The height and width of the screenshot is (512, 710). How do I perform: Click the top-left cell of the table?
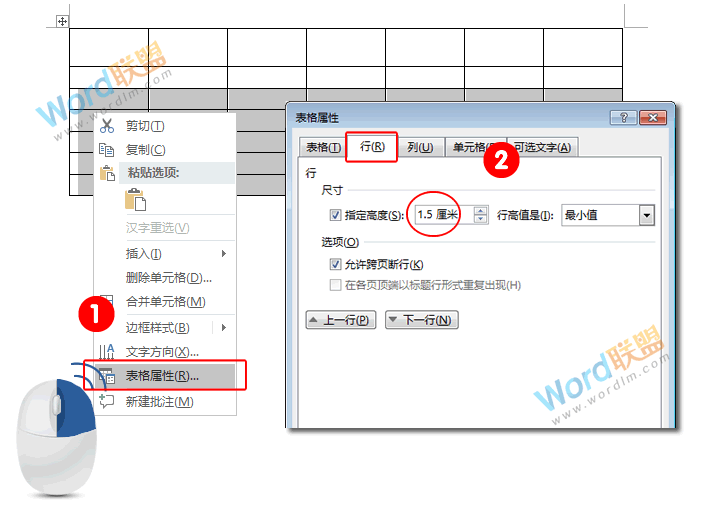pyautogui.click(x=109, y=48)
